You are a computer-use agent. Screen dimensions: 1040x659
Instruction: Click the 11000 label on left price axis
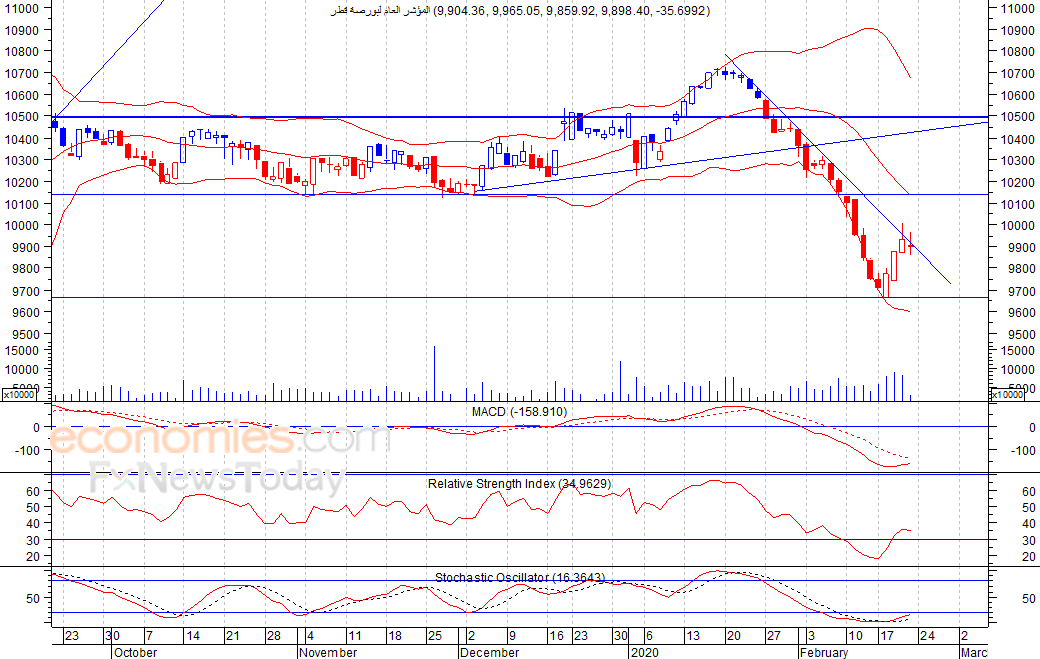point(22,8)
